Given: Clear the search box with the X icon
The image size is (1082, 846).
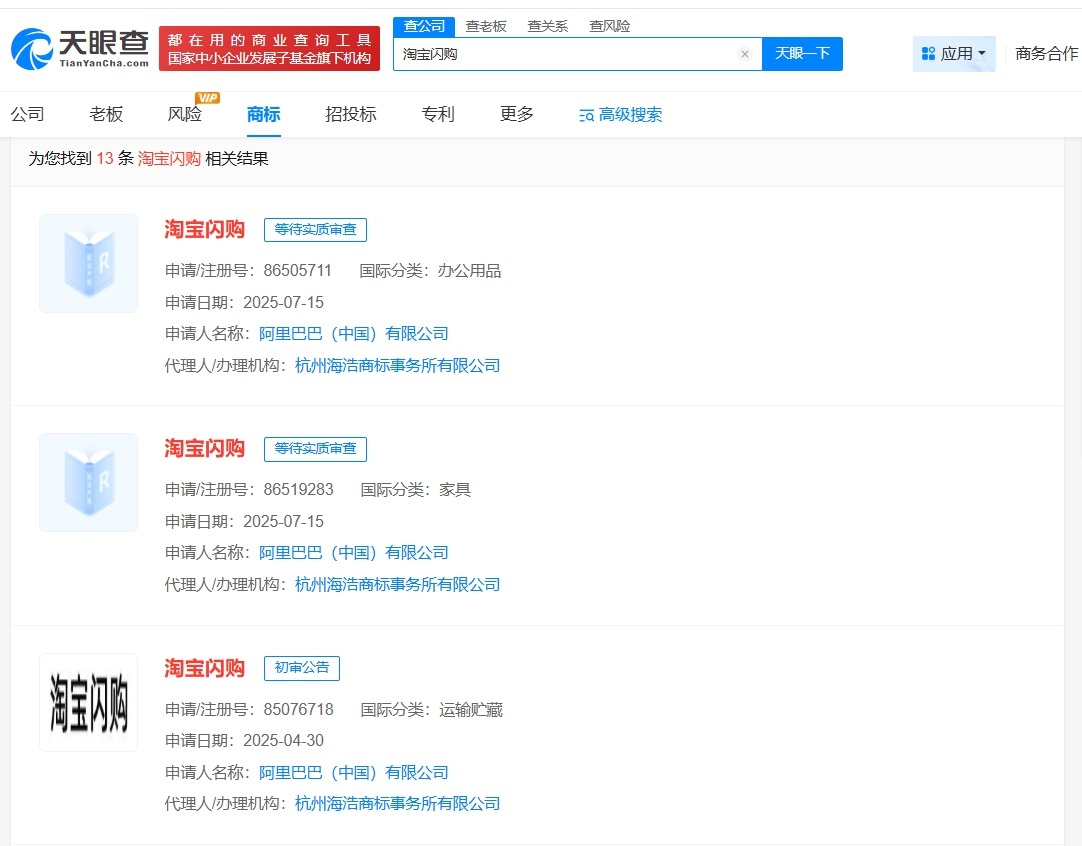Looking at the screenshot, I should click(x=744, y=54).
